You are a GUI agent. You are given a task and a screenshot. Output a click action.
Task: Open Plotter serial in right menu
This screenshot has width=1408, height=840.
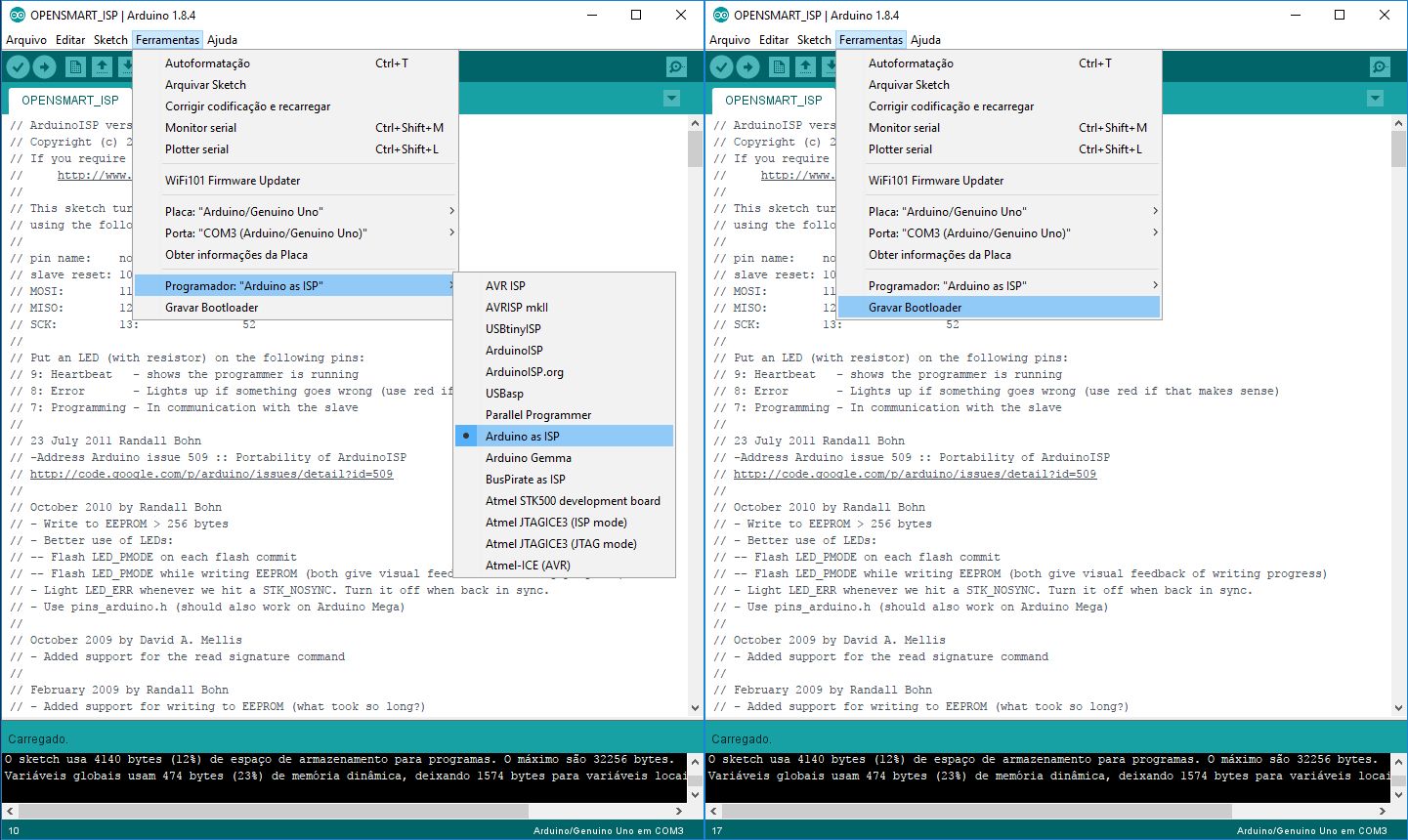point(1000,148)
